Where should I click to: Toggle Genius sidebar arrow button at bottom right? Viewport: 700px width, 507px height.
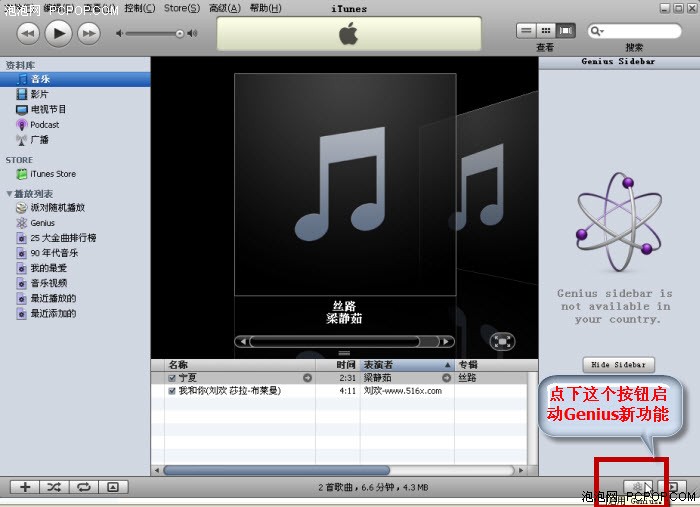[x=673, y=487]
